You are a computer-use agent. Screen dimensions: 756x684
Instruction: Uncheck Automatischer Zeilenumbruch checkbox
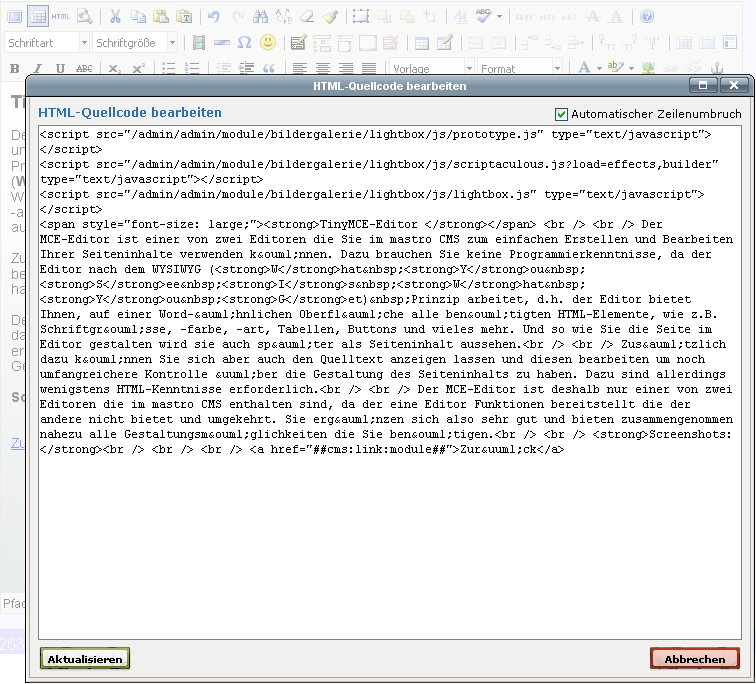[x=561, y=115]
